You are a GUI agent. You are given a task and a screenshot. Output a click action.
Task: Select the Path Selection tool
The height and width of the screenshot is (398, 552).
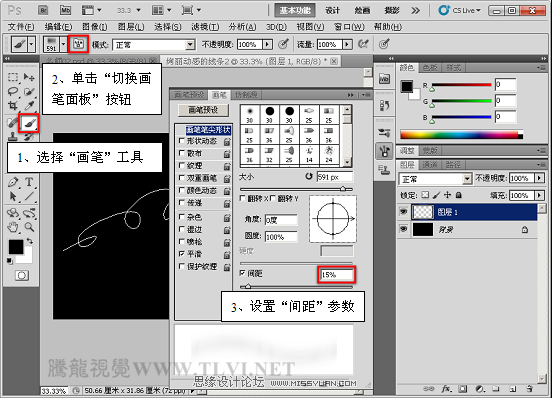13,196
